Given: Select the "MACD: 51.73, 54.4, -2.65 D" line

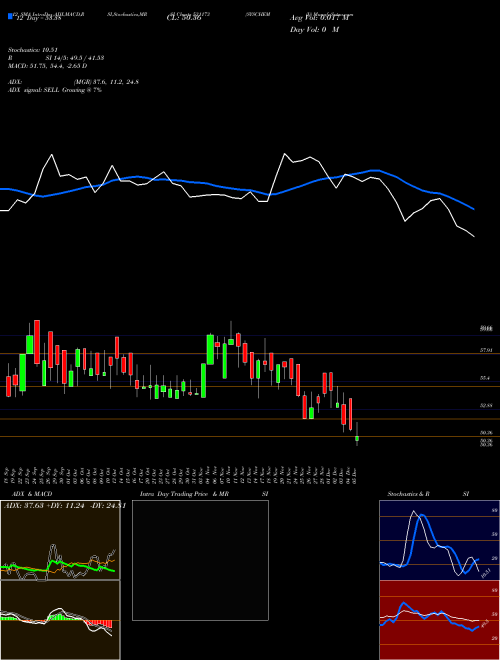Looking at the screenshot, I should pos(48,66).
